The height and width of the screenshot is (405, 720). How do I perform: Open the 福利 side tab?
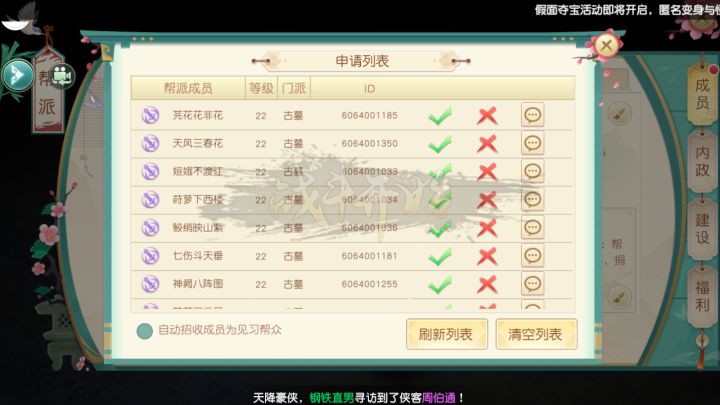pyautogui.click(x=702, y=296)
